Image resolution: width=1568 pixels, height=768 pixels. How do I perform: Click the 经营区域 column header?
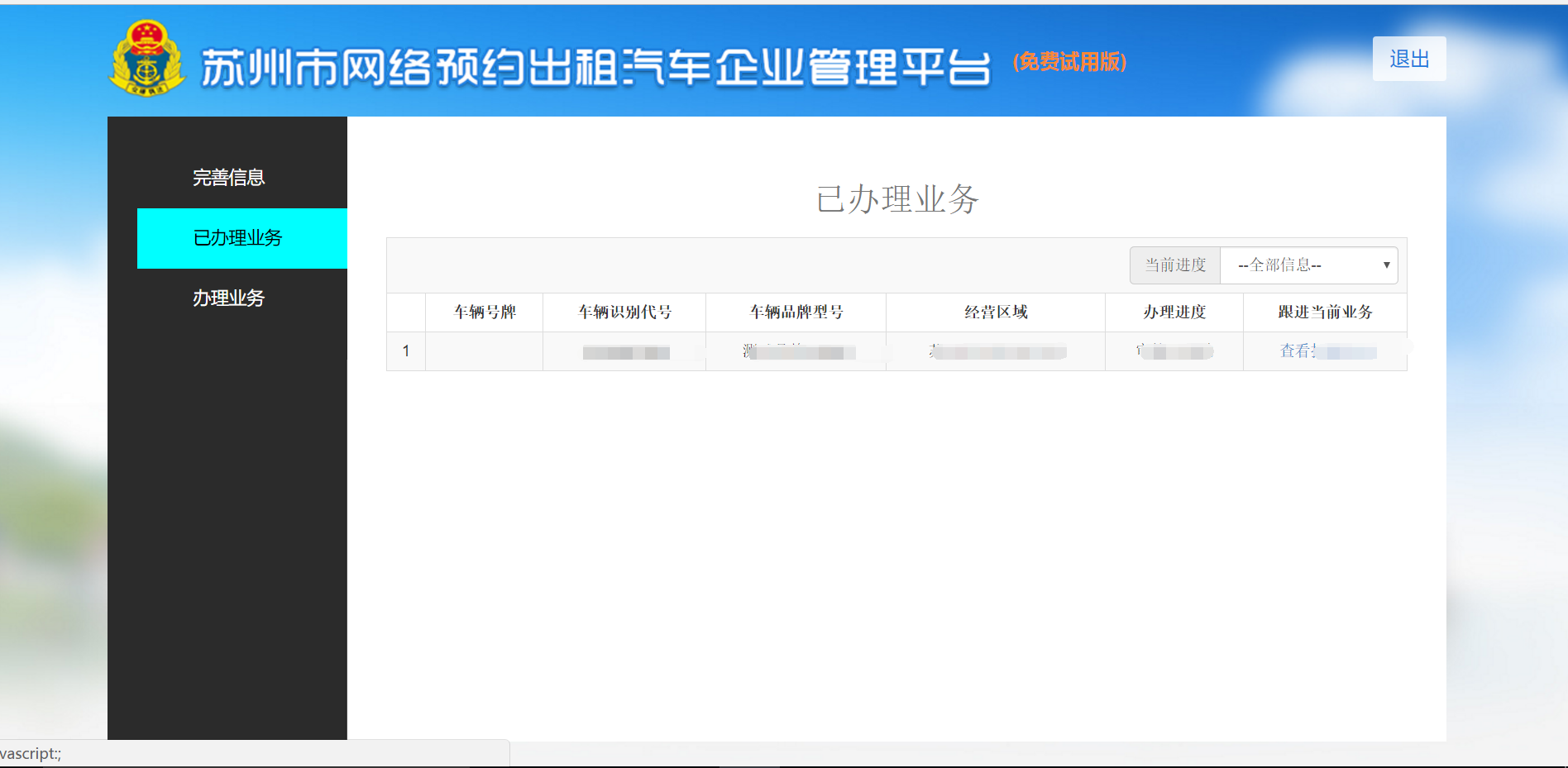[x=996, y=312]
